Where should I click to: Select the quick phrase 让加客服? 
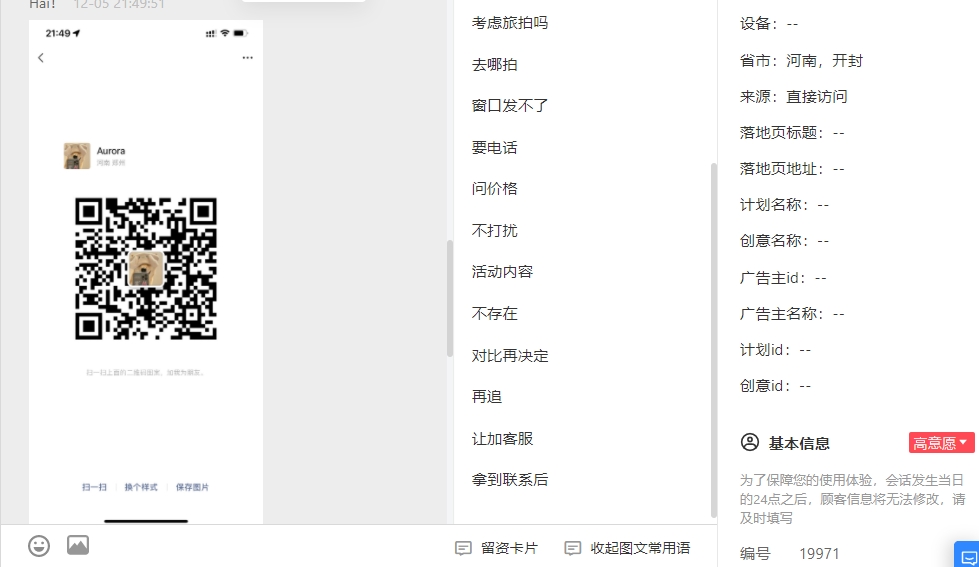[x=503, y=439]
